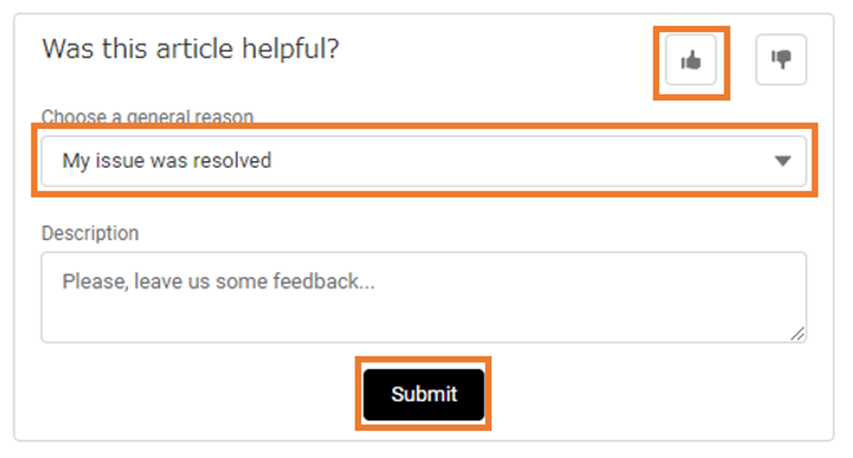This screenshot has width=853, height=458.
Task: Click the "Was this article helpful?" heading
Action: point(190,49)
